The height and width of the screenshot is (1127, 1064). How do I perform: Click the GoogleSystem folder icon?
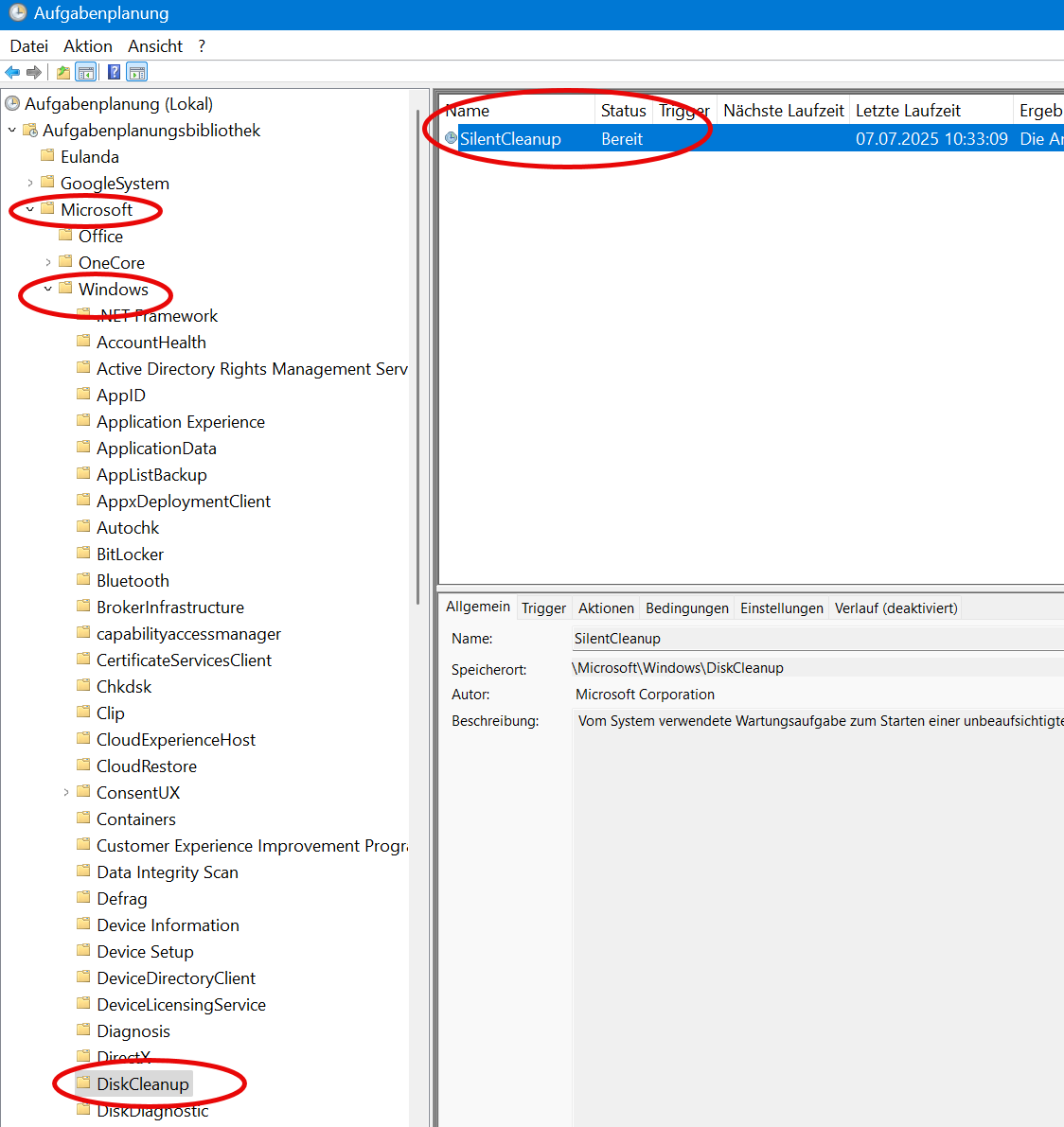(48, 182)
